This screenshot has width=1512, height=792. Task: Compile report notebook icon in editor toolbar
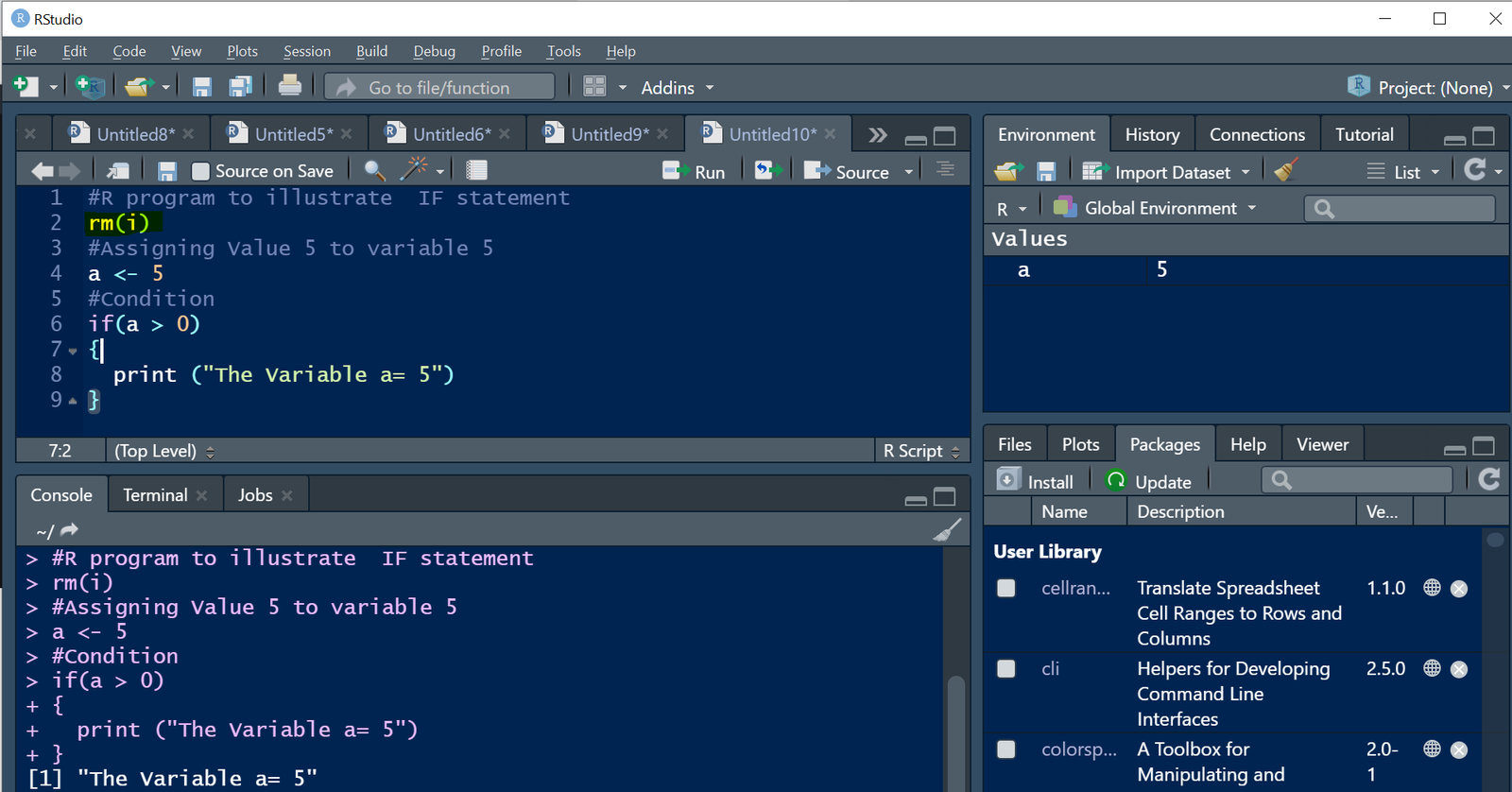point(477,170)
